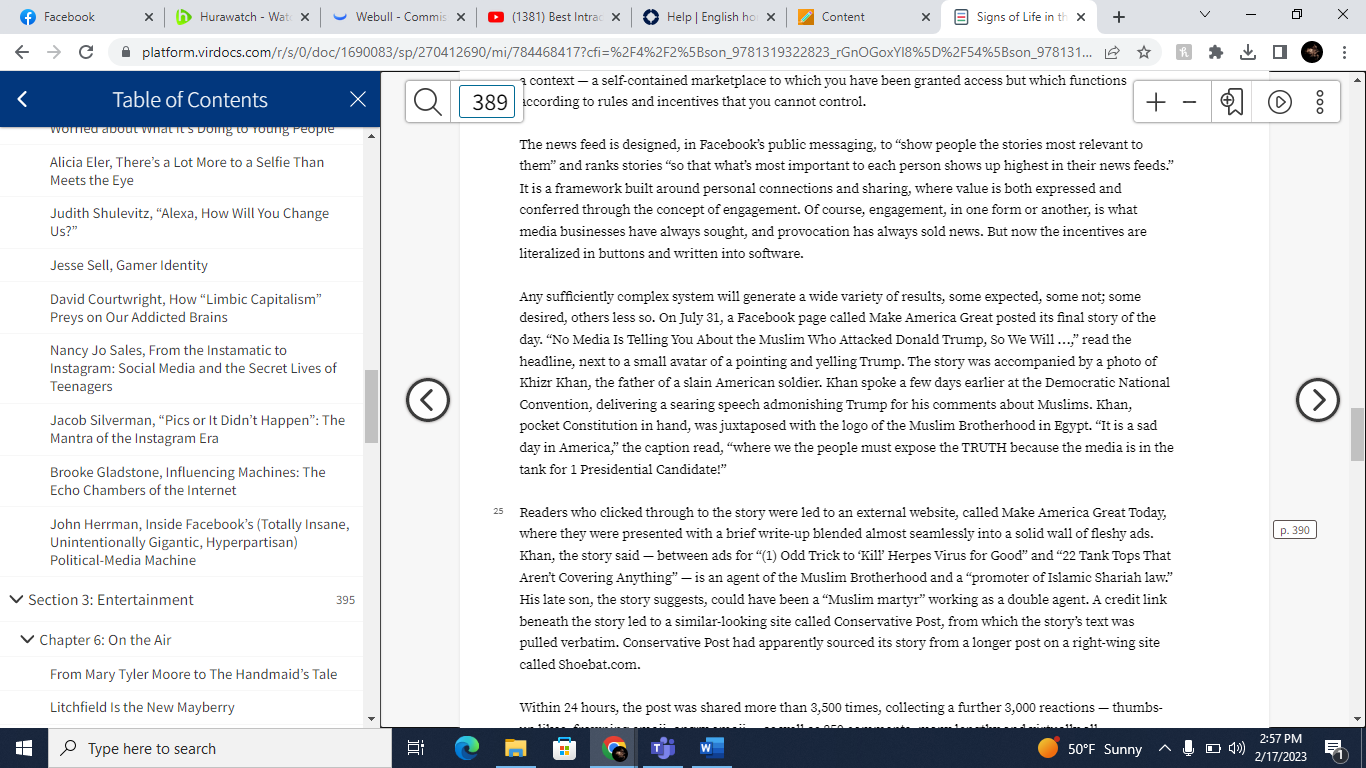Image resolution: width=1366 pixels, height=768 pixels.
Task: Open File Explorer from taskbar
Action: point(516,748)
